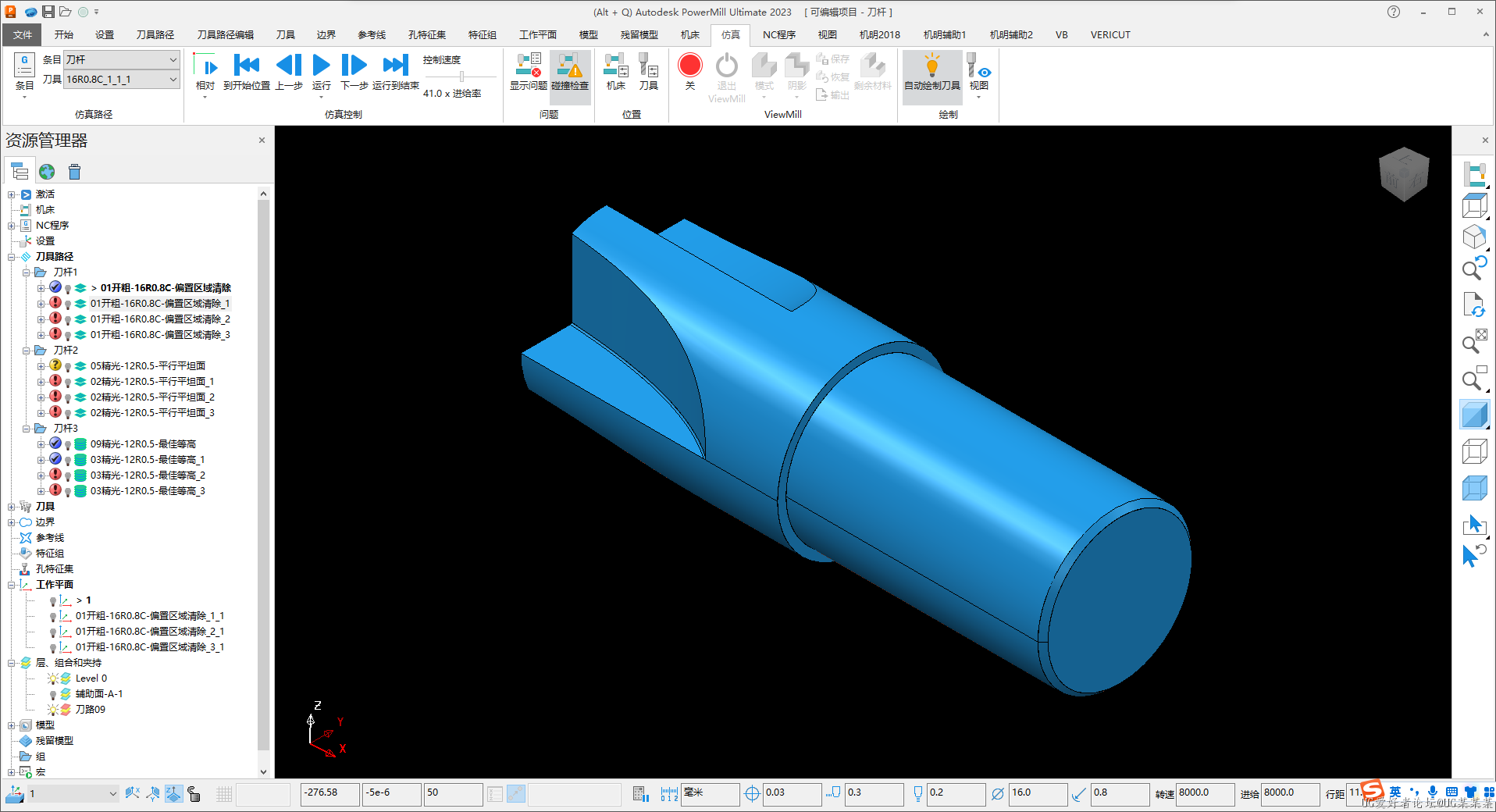
Task: Switch to the NC程序 ribbon tab
Action: click(x=778, y=35)
